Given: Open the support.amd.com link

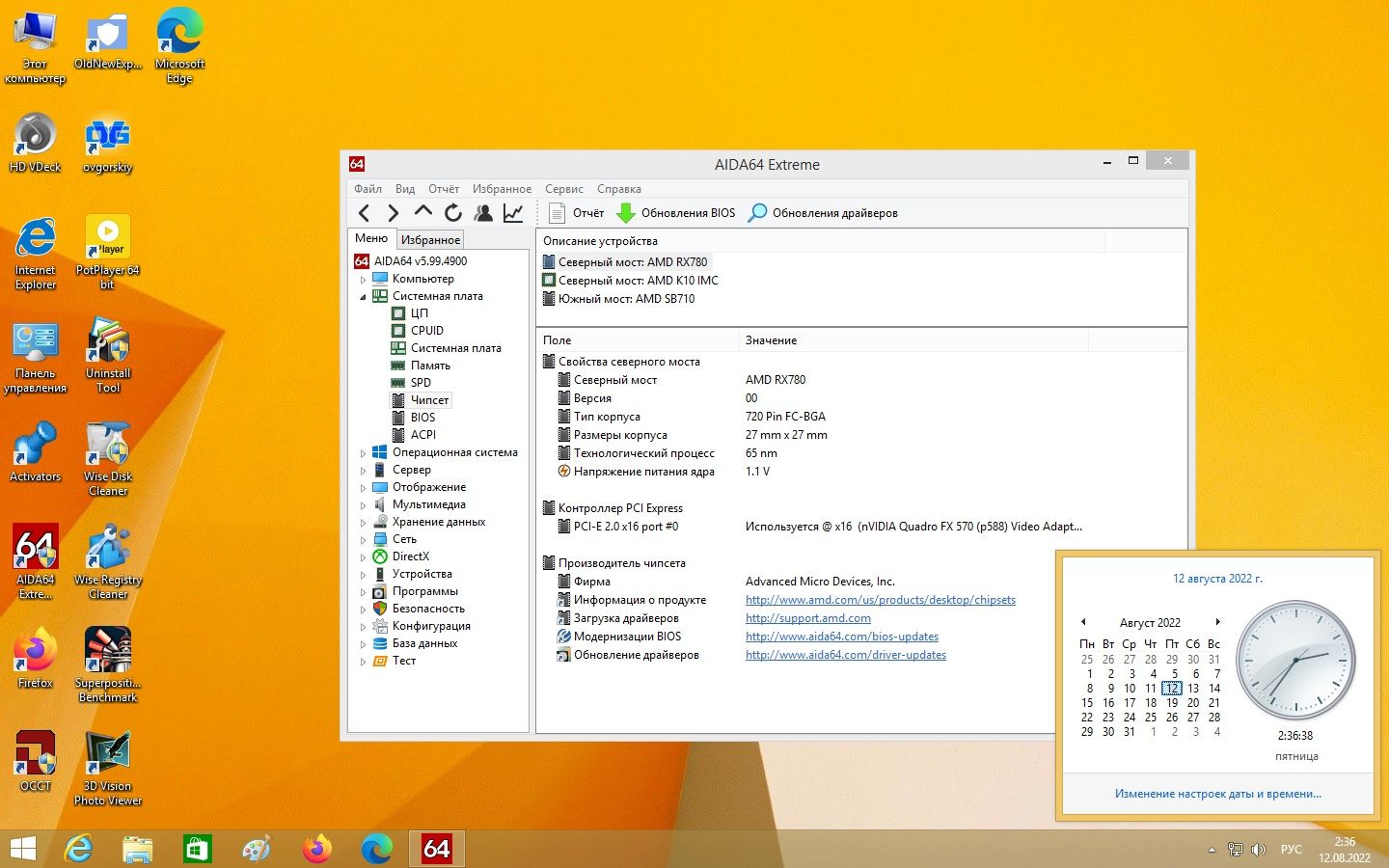Looking at the screenshot, I should tap(808, 618).
